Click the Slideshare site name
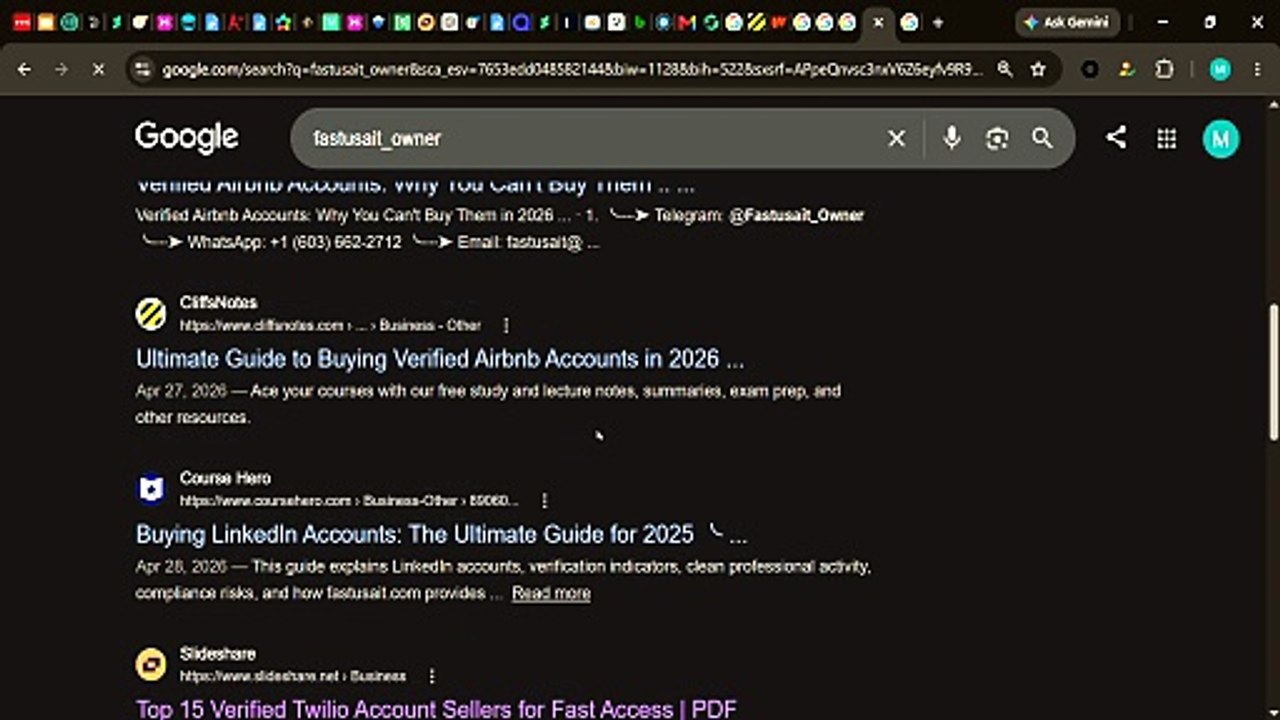Screen dimensions: 1280x720 click(217, 653)
